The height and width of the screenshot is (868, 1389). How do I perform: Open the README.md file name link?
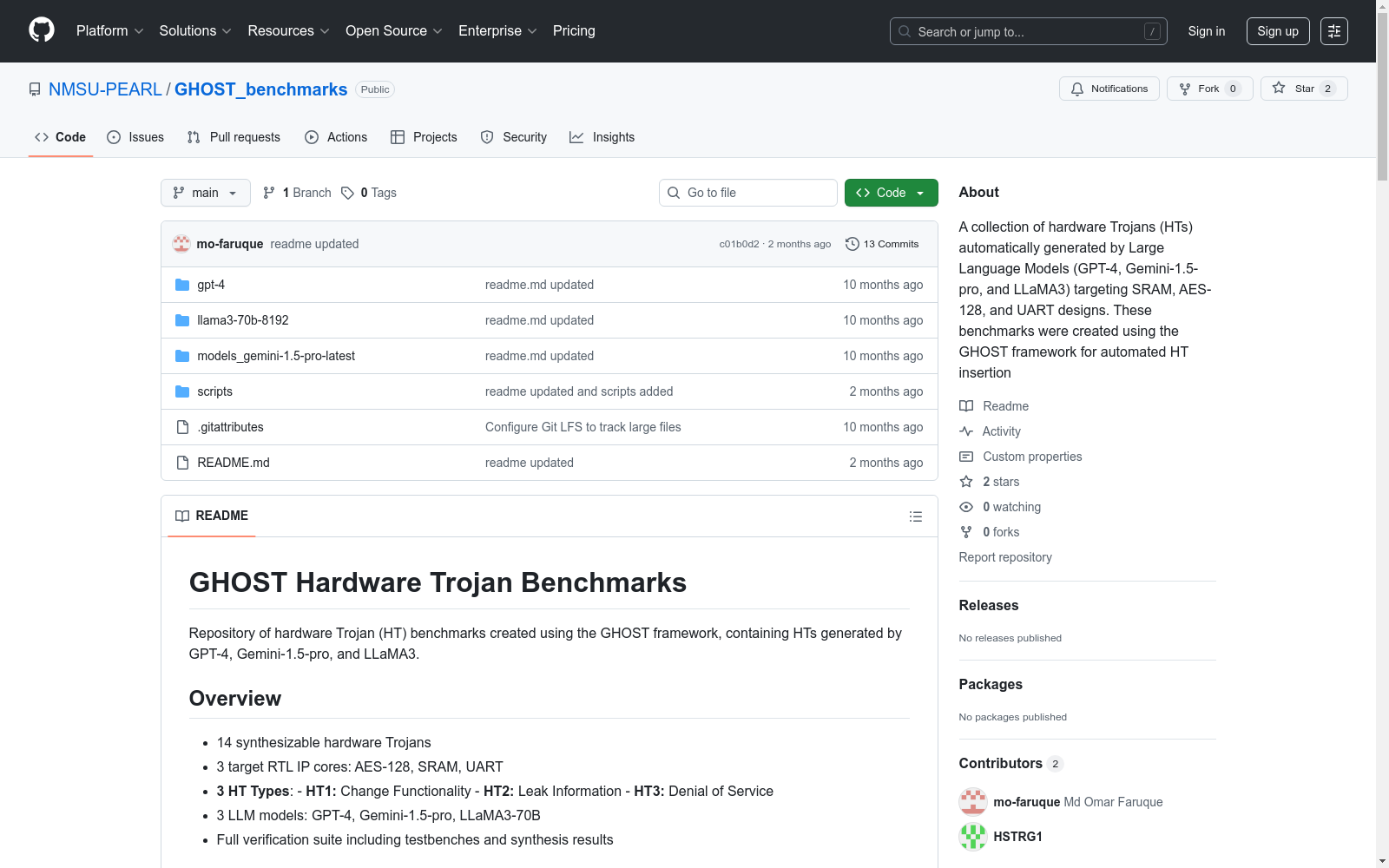(x=234, y=463)
